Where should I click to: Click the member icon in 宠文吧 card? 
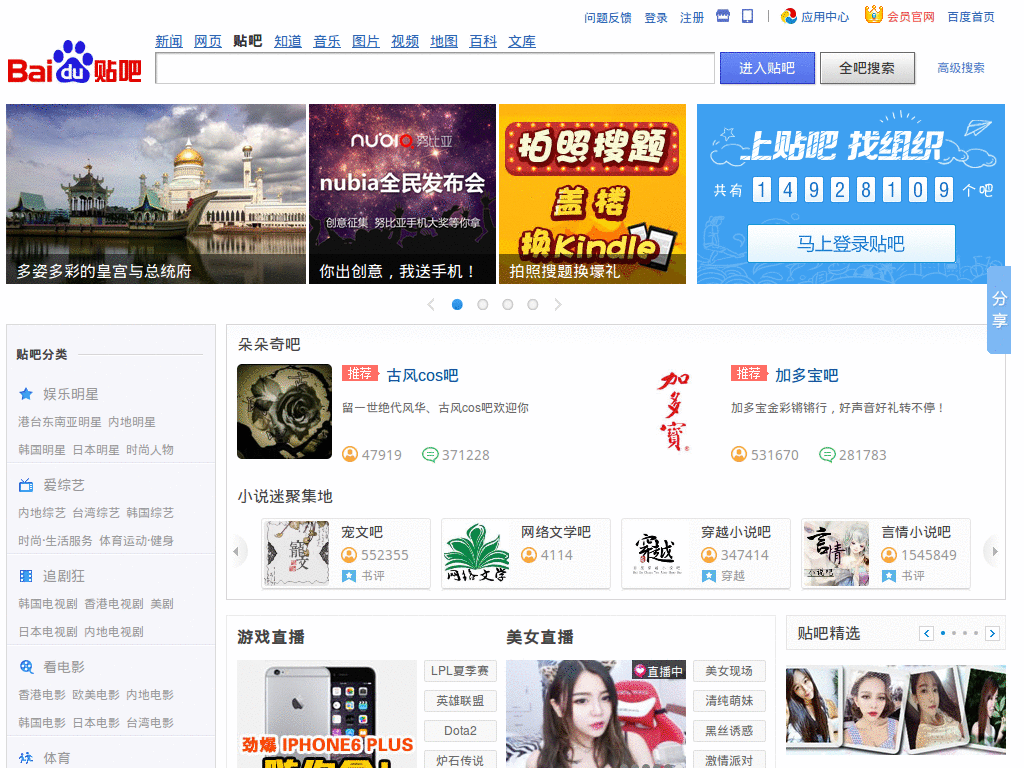tap(349, 555)
